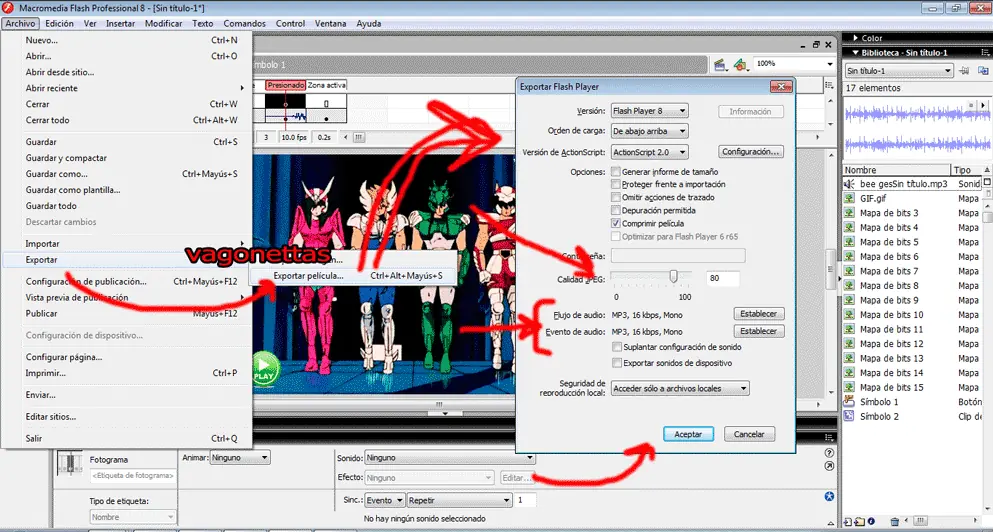Click the wide library state toggle icon

987,182
